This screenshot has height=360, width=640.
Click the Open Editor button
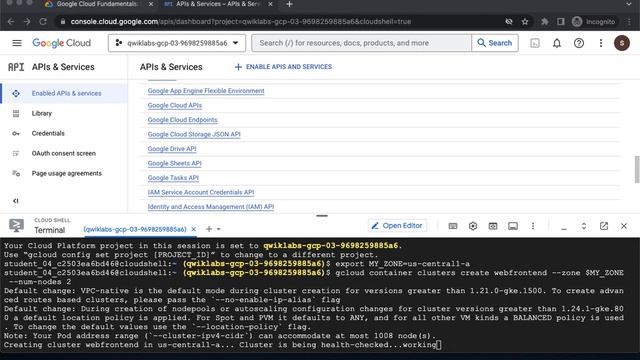point(397,226)
